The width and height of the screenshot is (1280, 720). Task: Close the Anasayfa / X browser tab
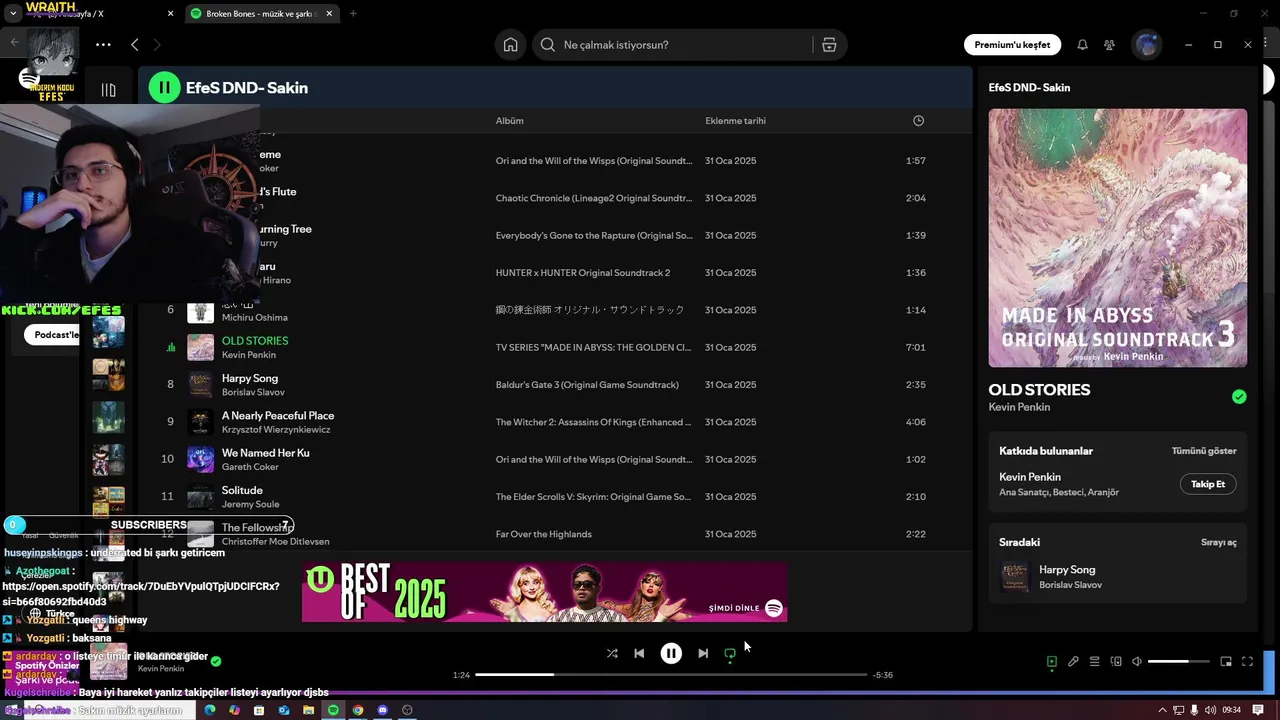pos(170,14)
